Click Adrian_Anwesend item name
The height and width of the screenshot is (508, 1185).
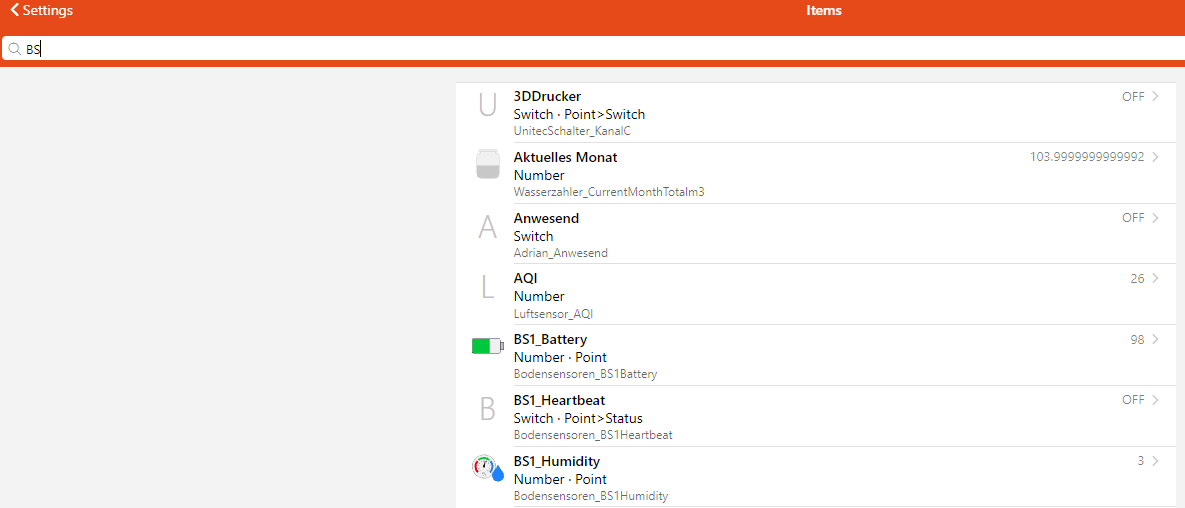[561, 253]
